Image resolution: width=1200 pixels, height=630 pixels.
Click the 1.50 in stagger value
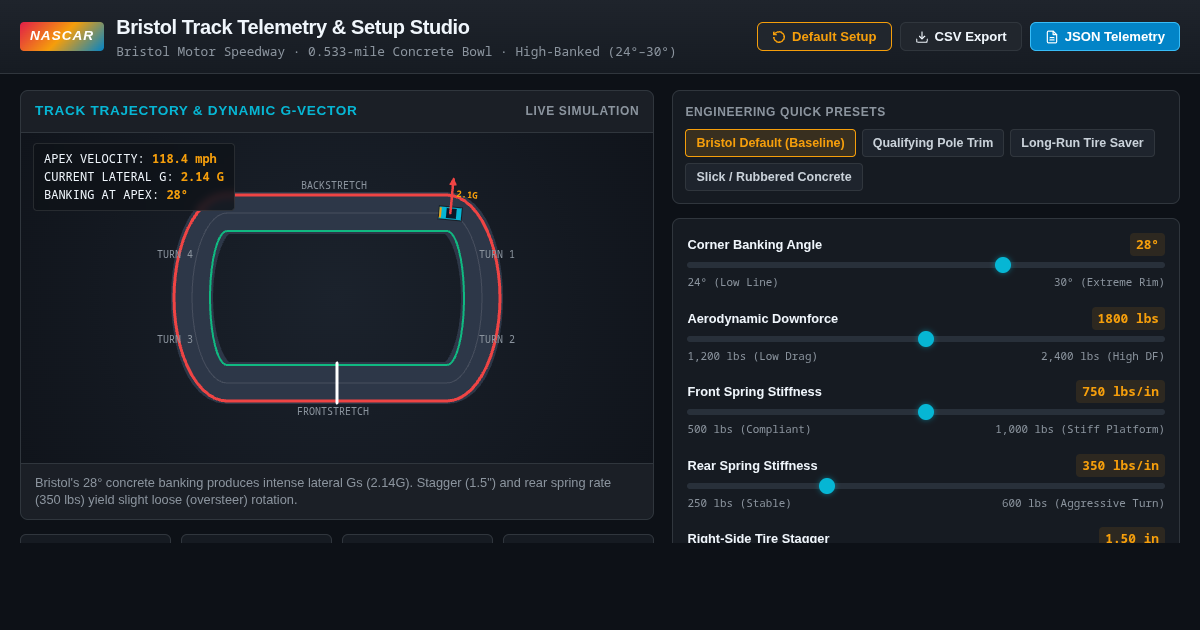pos(1132,538)
